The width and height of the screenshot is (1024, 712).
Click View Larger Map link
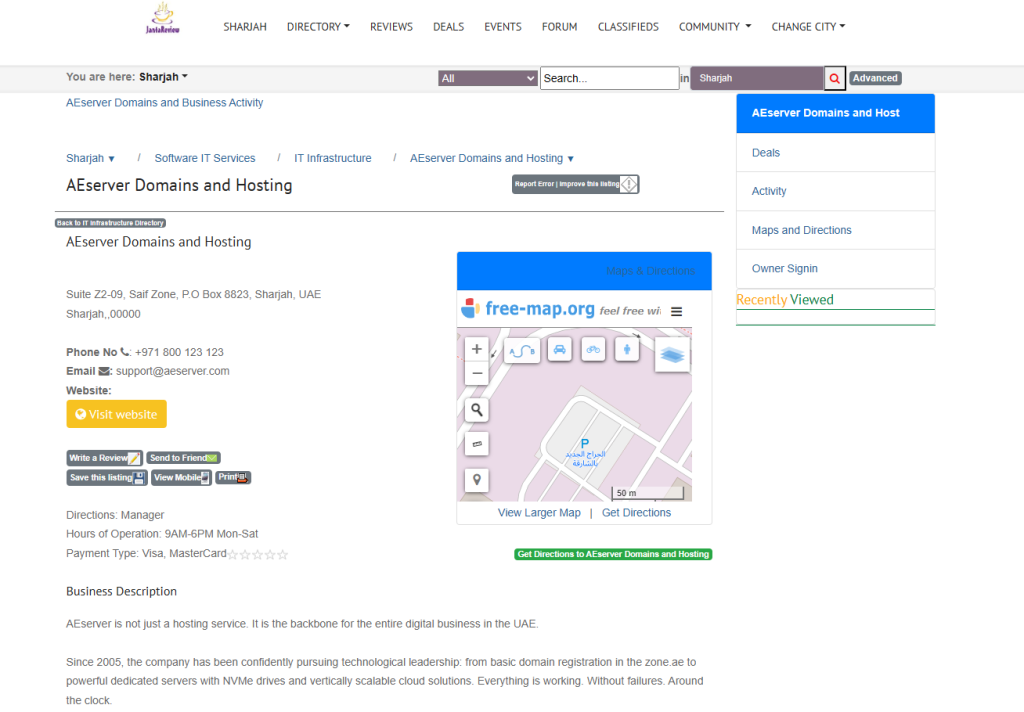pos(539,513)
